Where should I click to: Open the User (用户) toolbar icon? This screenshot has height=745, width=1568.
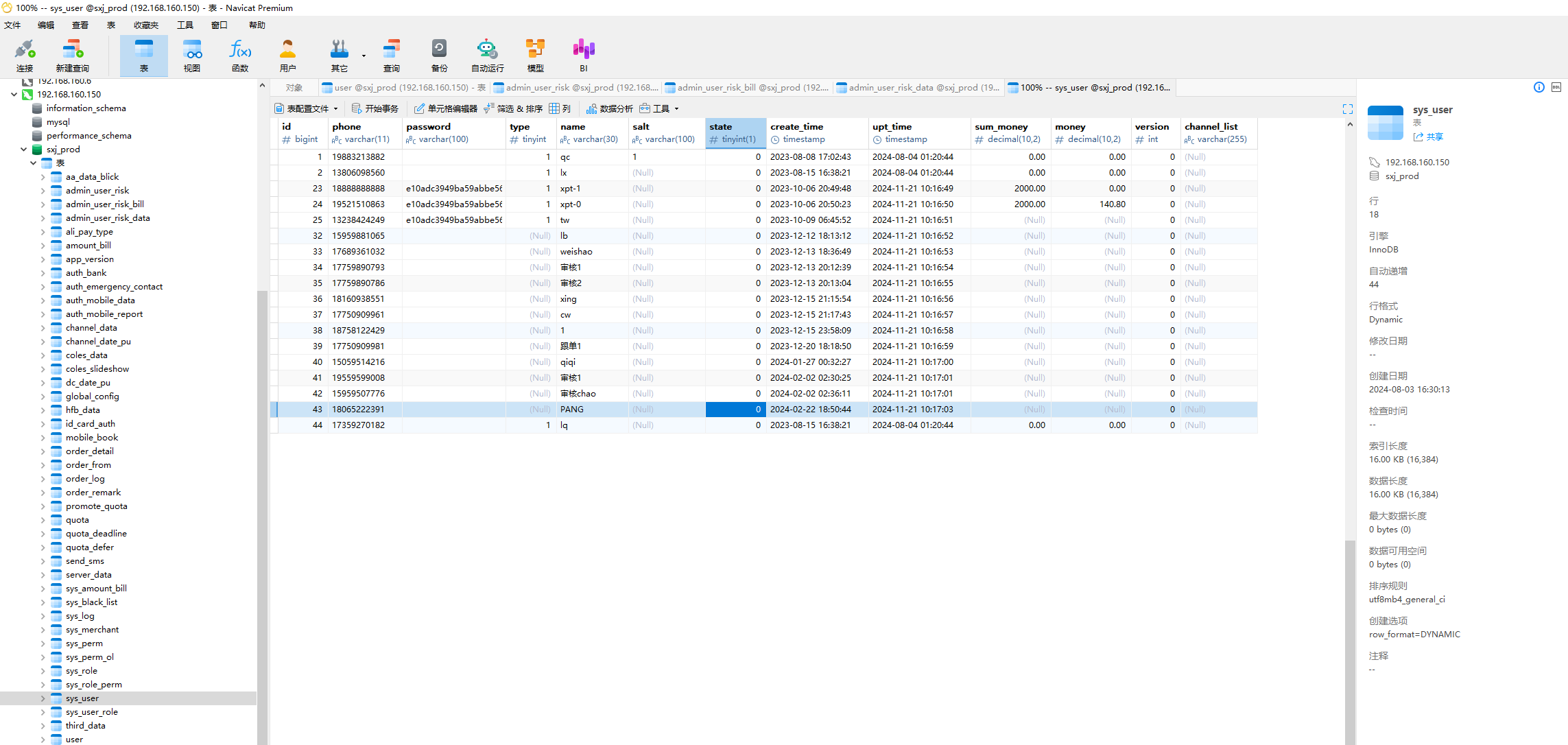pyautogui.click(x=288, y=56)
